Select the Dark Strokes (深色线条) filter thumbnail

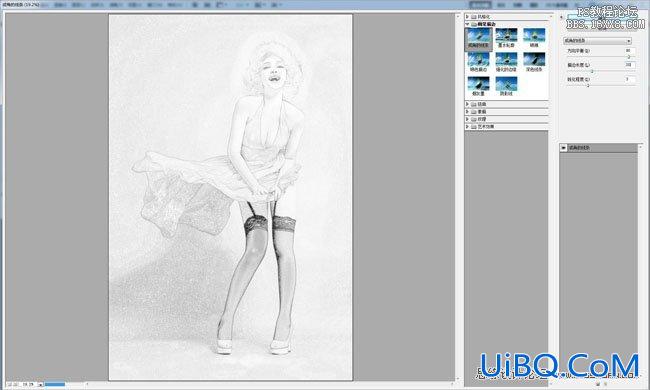click(x=534, y=63)
